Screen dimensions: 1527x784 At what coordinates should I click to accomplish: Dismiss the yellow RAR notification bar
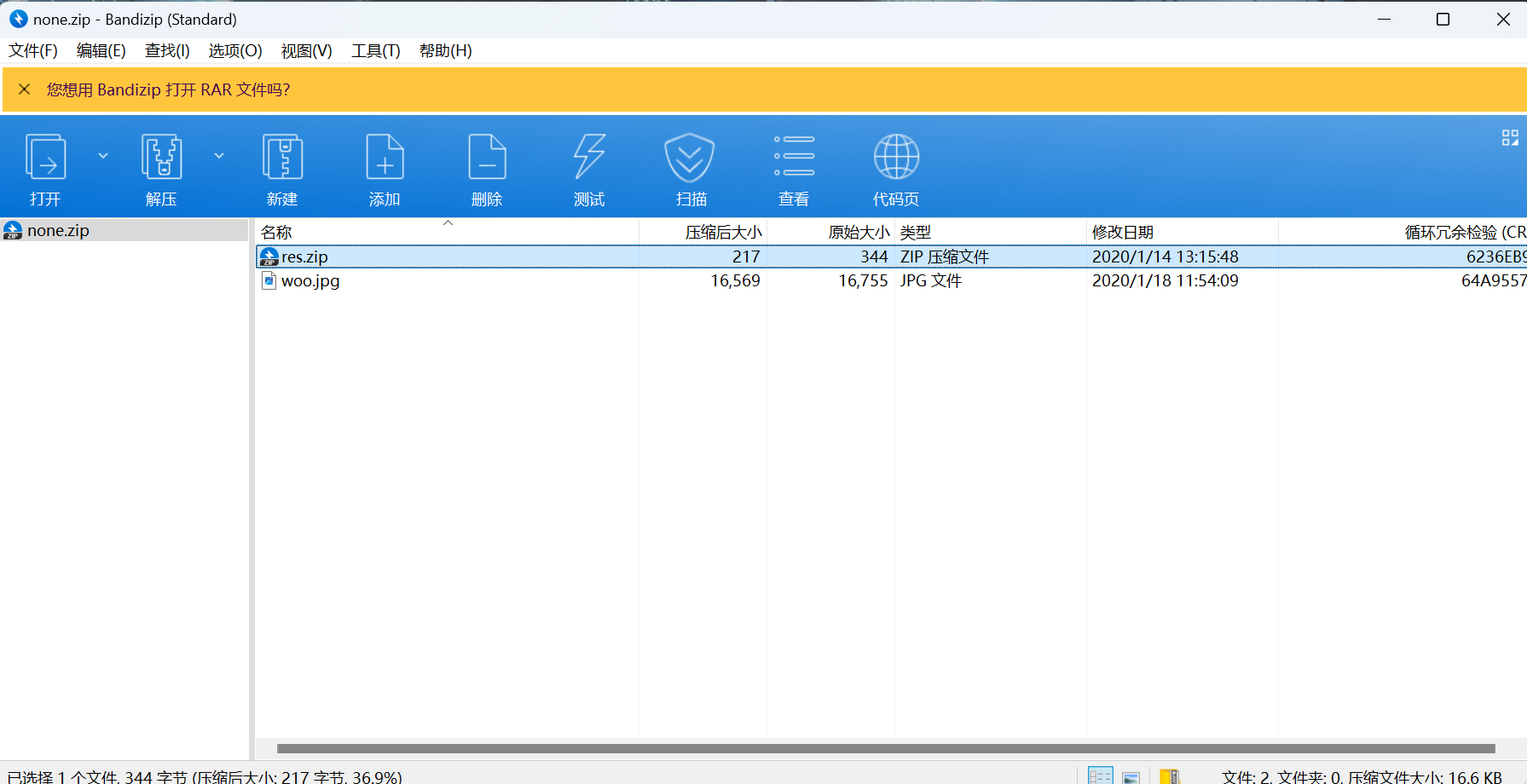[25, 89]
